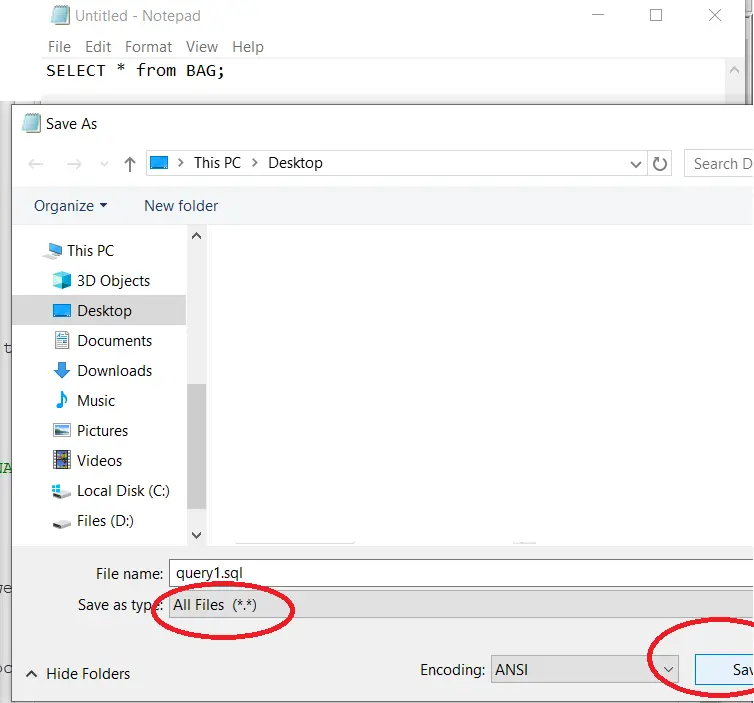Click the Desktop blue monitor icon
This screenshot has height=703, width=754.
point(62,310)
